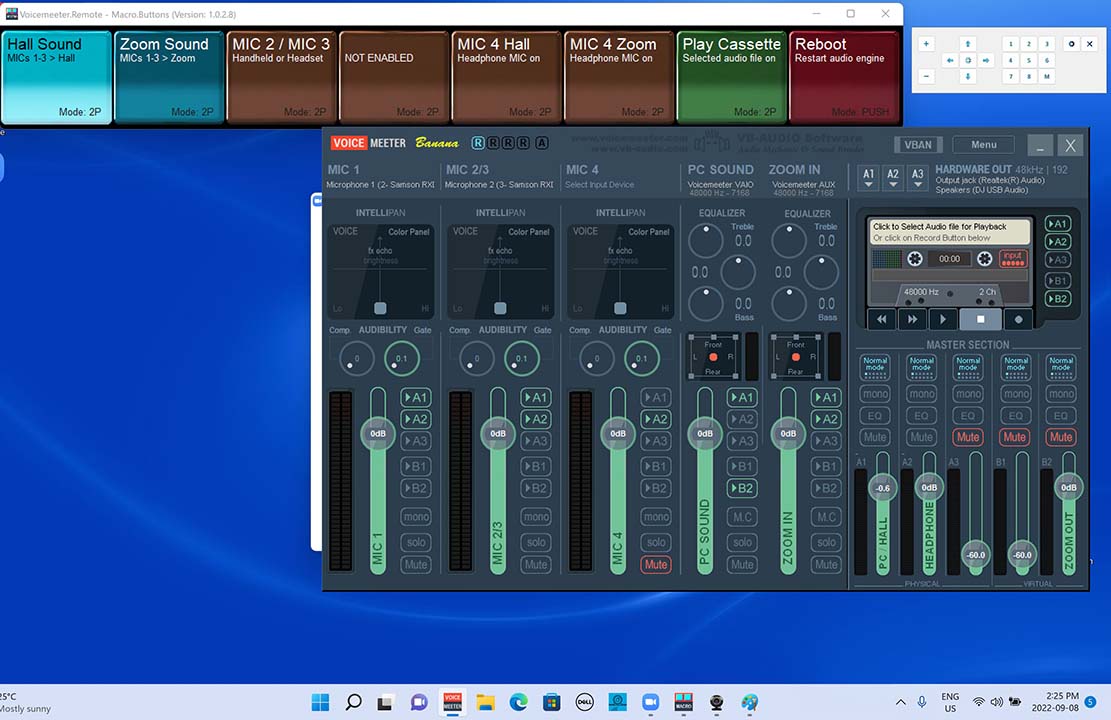Screen dimensions: 1111x720
Task: Fast-forward the cassette in Voicemeeter
Action: [913, 319]
